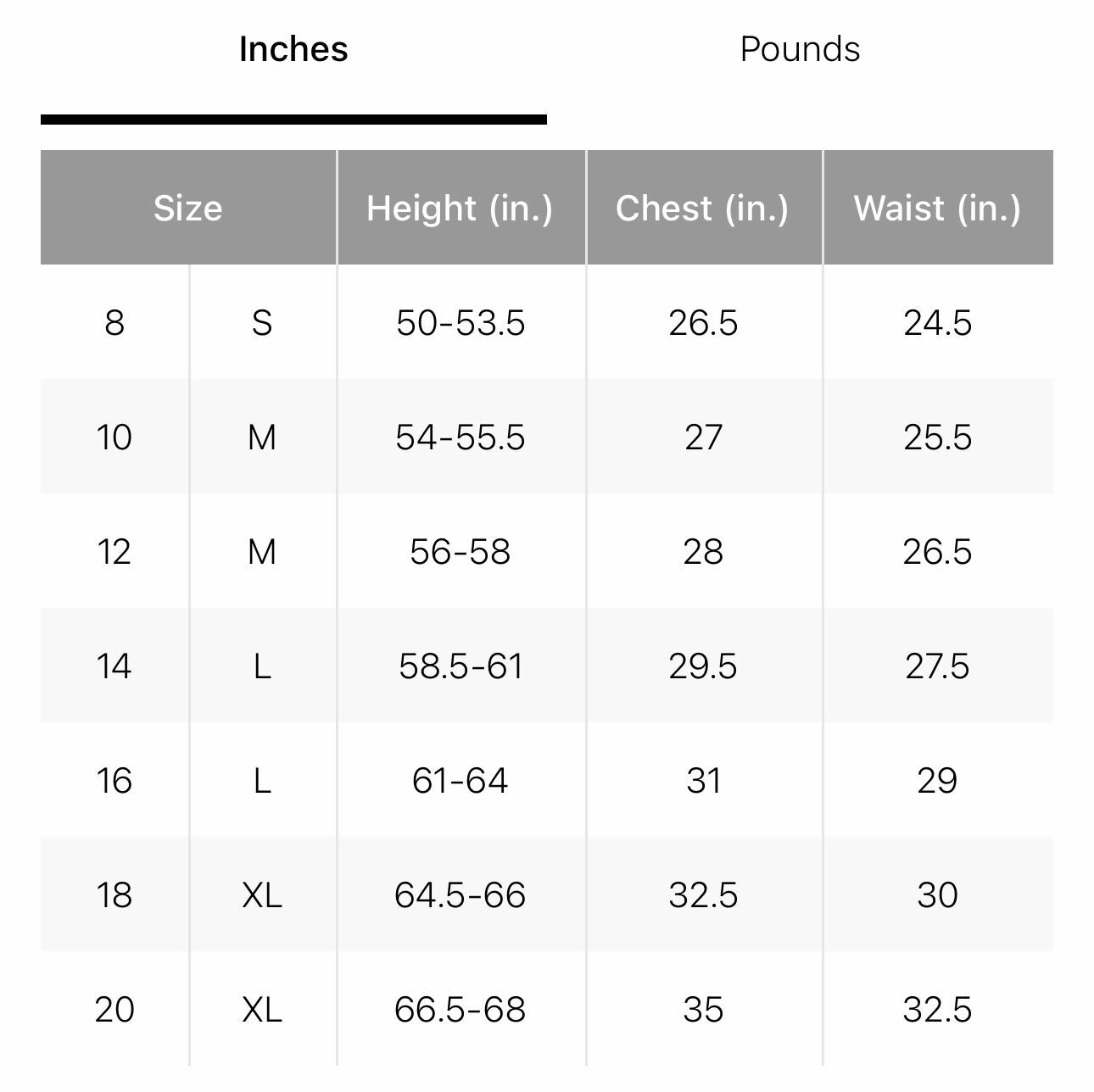This screenshot has width=1094, height=1092.
Task: Click the Size column header
Action: (x=187, y=208)
